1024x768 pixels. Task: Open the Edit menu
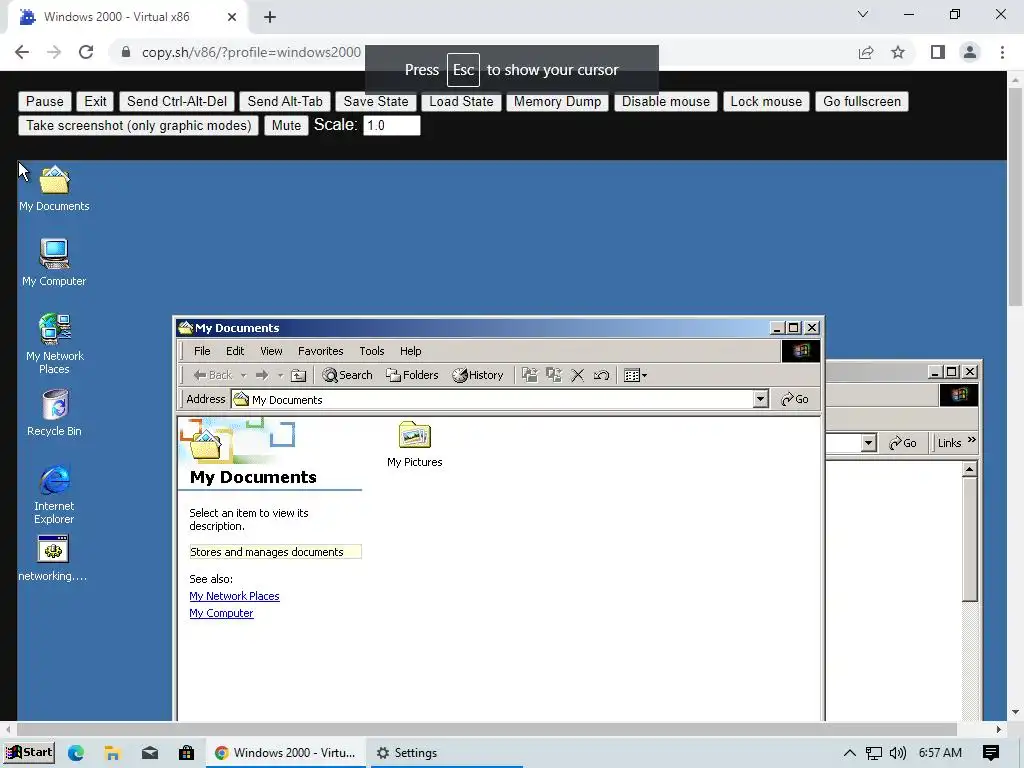pos(235,351)
